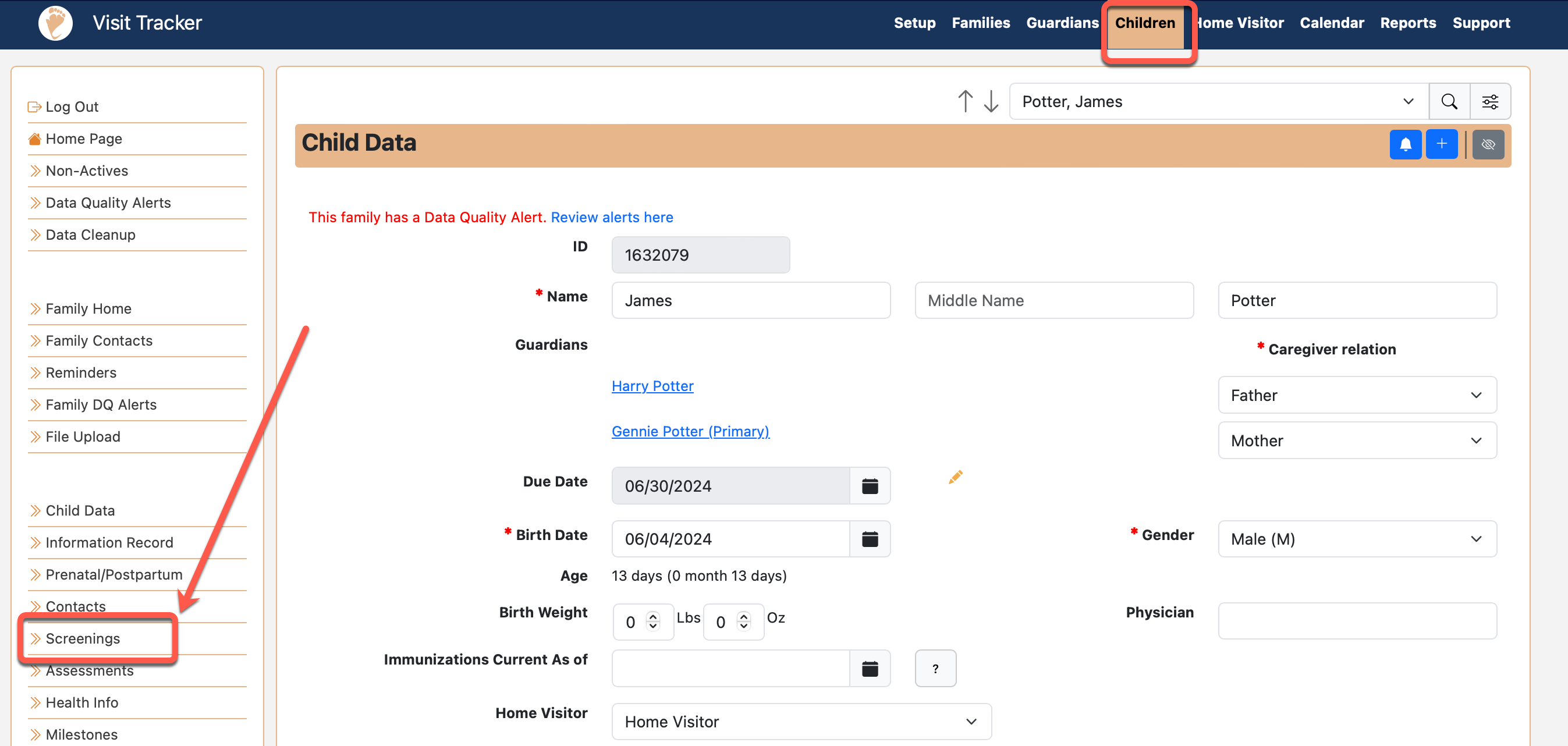Click the Visit Tracker title text
The image size is (1568, 746).
147,23
